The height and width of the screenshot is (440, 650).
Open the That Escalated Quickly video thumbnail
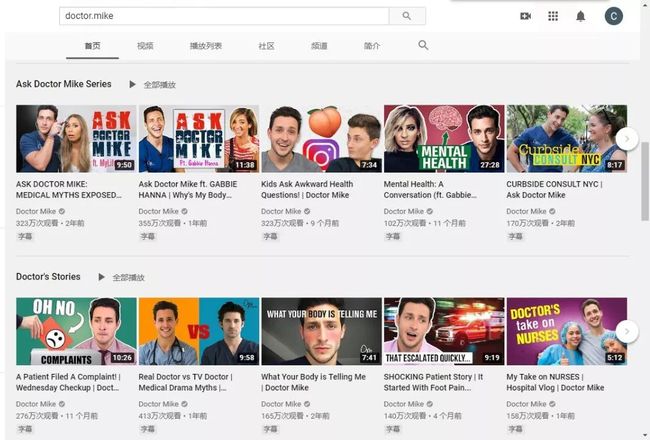[444, 331]
